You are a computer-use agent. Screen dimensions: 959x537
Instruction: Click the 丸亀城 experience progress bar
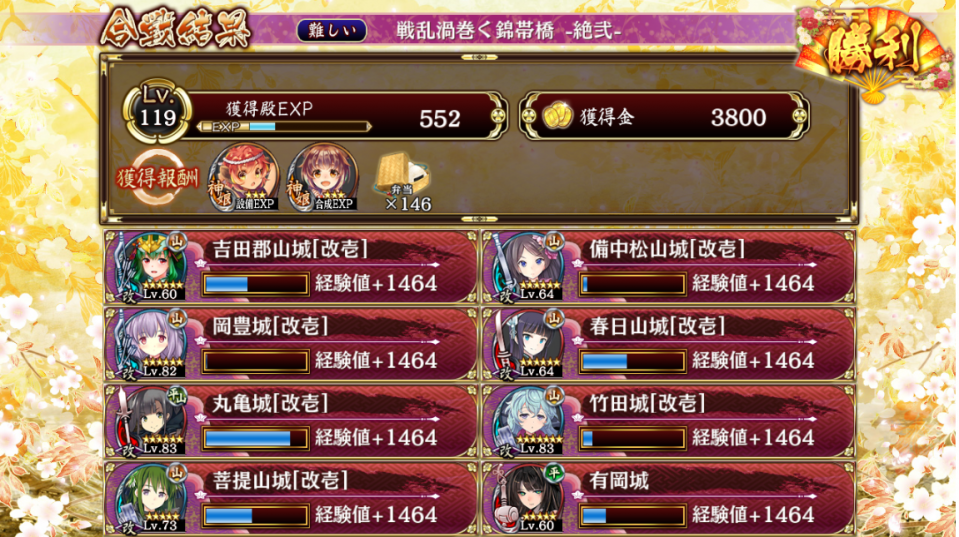[256, 438]
